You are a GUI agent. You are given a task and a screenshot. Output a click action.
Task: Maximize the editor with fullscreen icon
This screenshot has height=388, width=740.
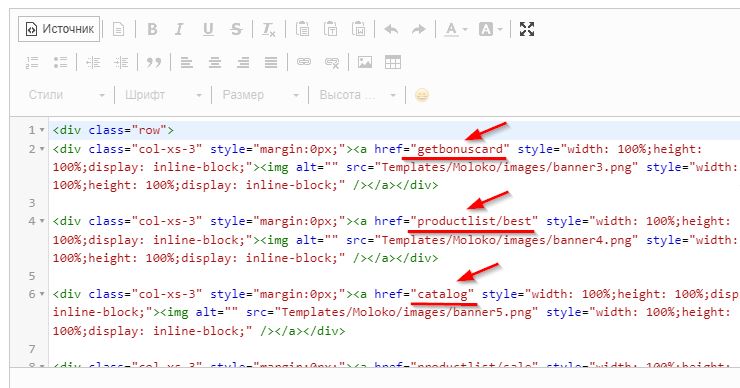pyautogui.click(x=527, y=29)
